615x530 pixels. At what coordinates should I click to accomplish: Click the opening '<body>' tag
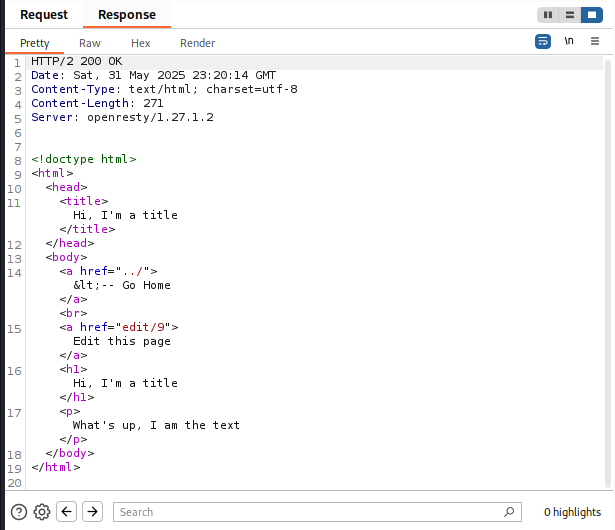tap(66, 257)
